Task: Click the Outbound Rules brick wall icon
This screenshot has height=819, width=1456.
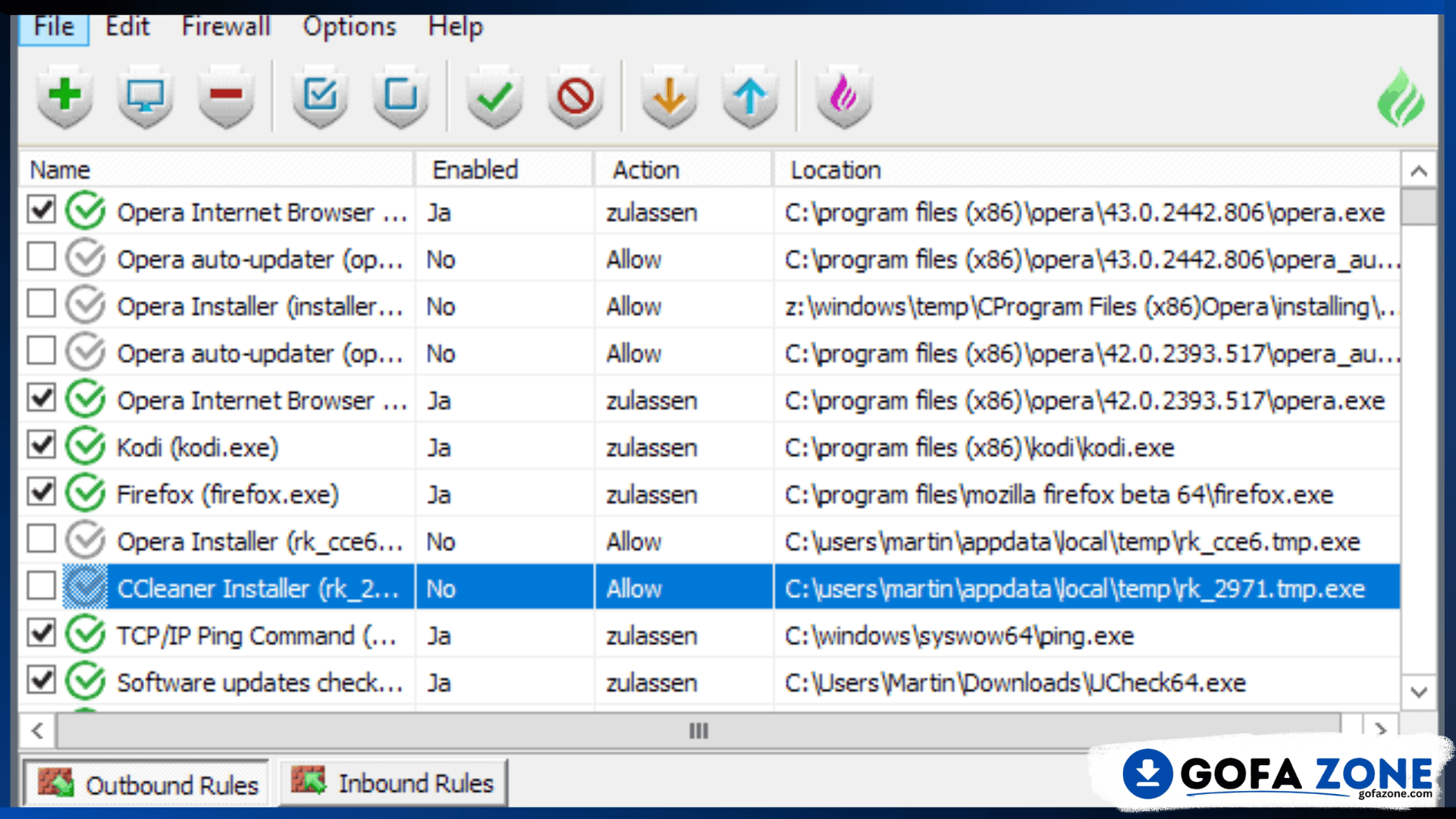Action: click(x=55, y=783)
